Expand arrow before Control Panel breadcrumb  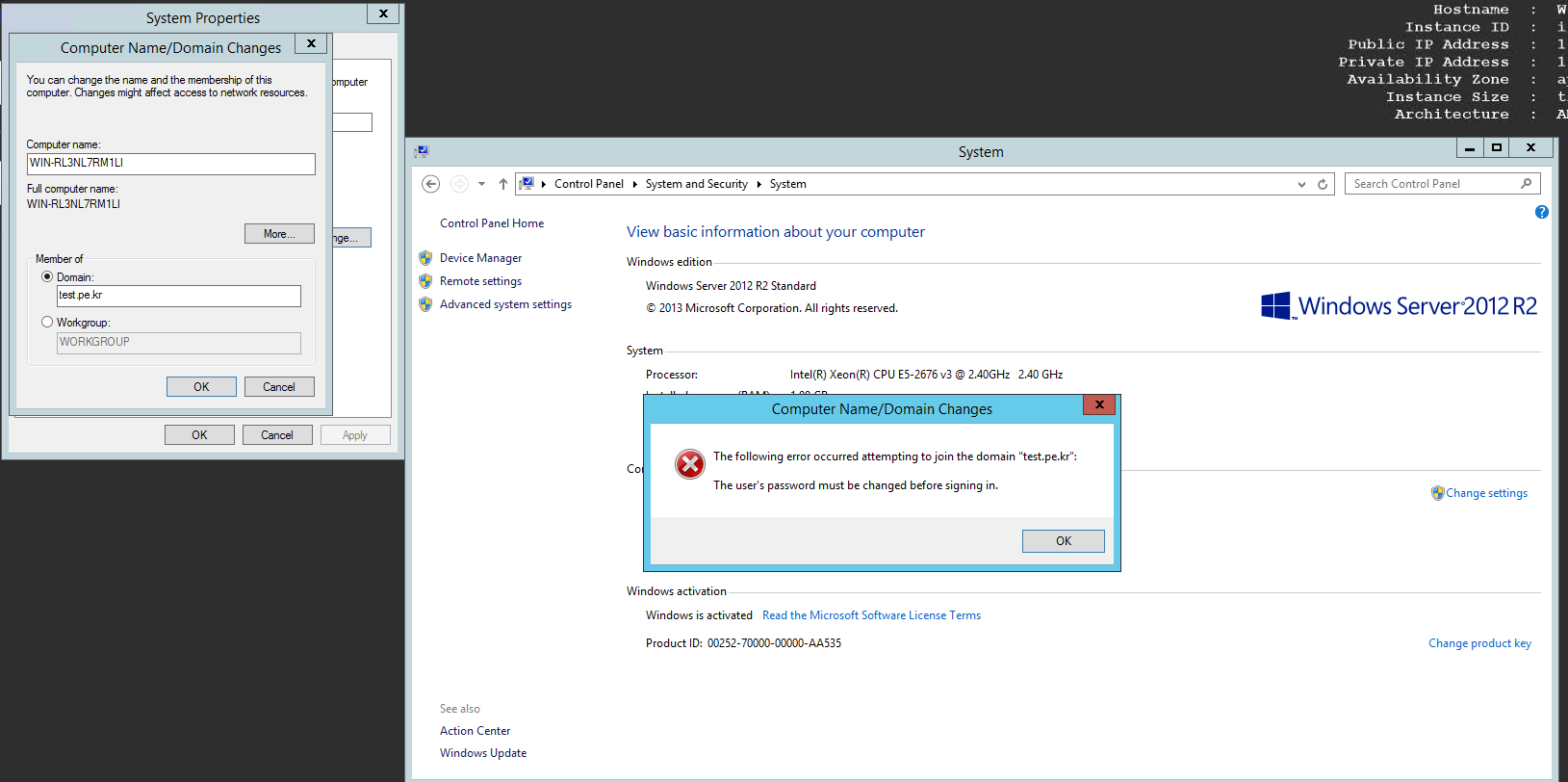tap(544, 184)
